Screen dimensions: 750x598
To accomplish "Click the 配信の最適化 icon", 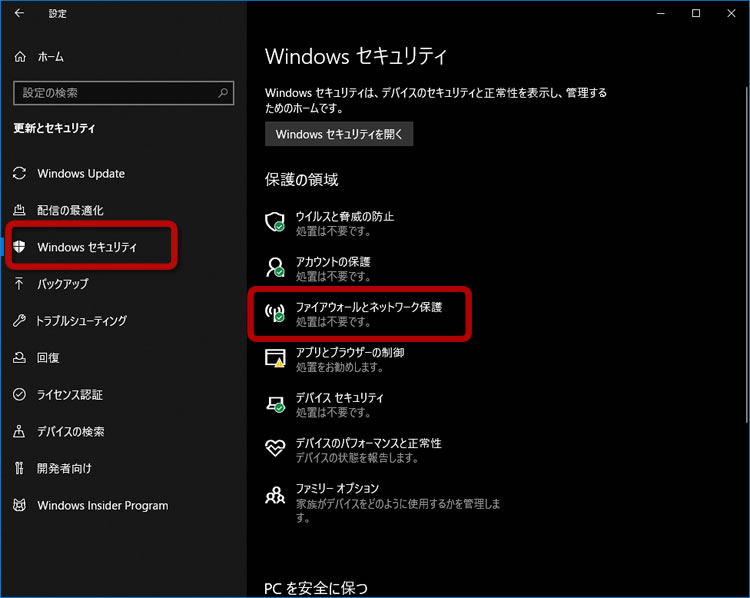I will [19, 210].
